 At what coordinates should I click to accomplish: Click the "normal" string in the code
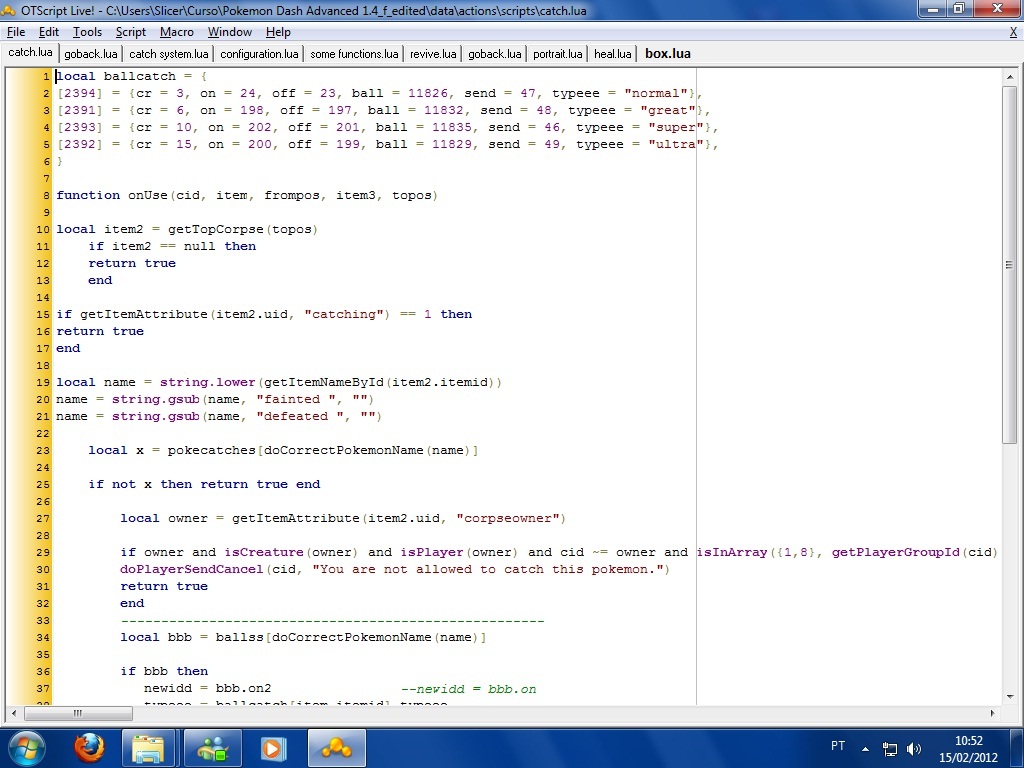(656, 93)
